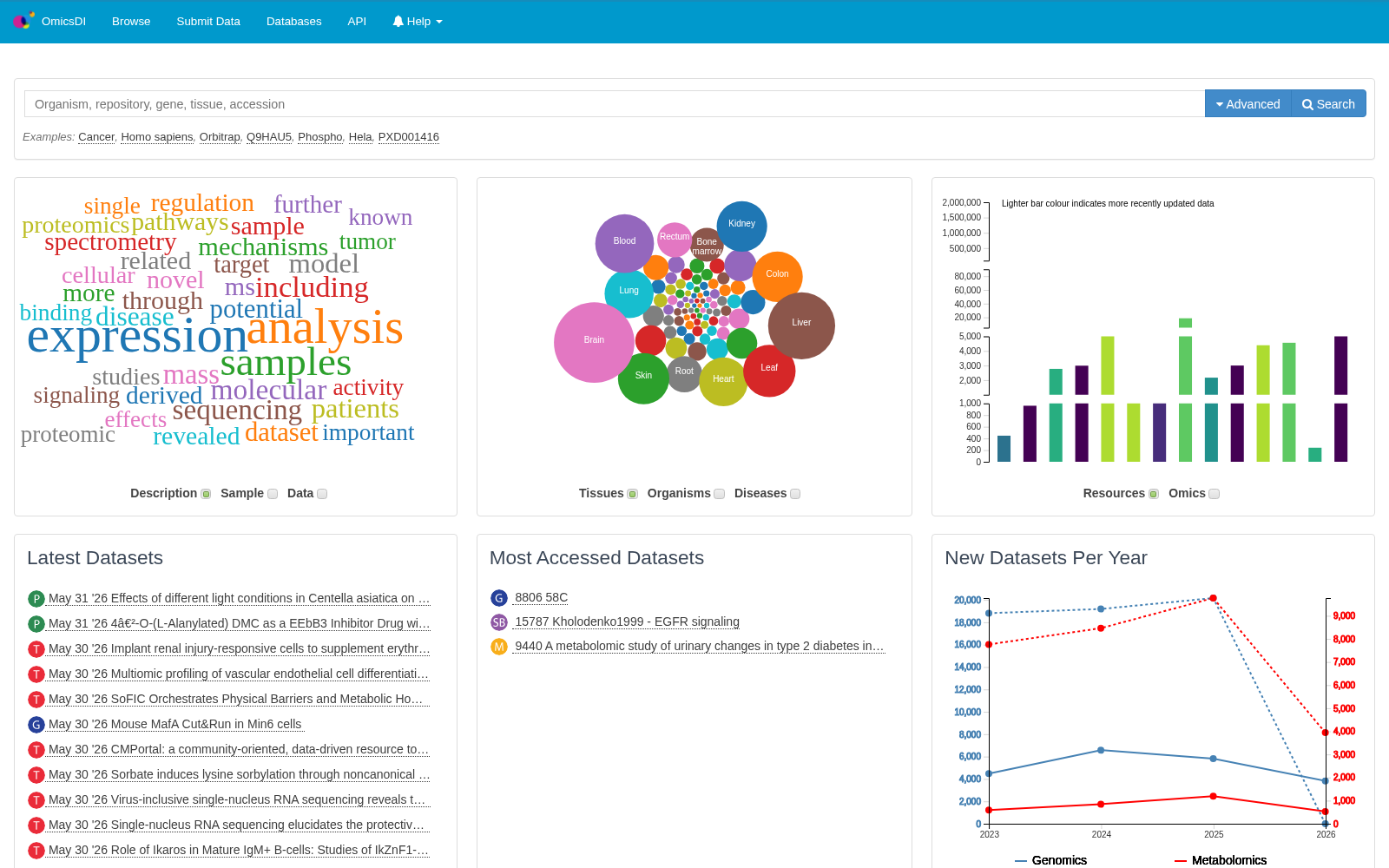Select the Diseases bubble chart option
Image resolution: width=1389 pixels, height=868 pixels.
click(795, 494)
